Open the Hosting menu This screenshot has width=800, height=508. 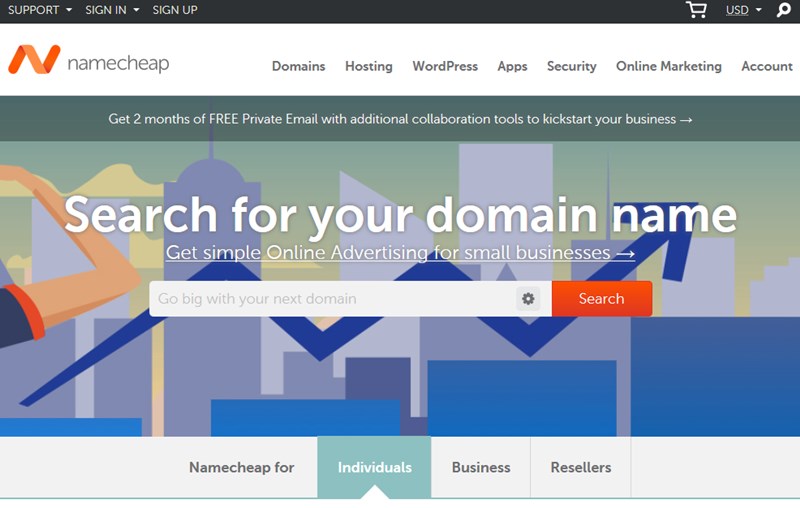pyautogui.click(x=369, y=66)
